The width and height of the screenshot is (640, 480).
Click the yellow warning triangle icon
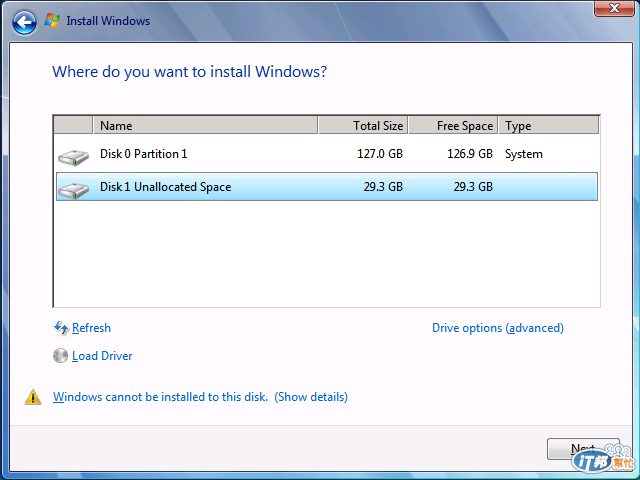pyautogui.click(x=33, y=397)
